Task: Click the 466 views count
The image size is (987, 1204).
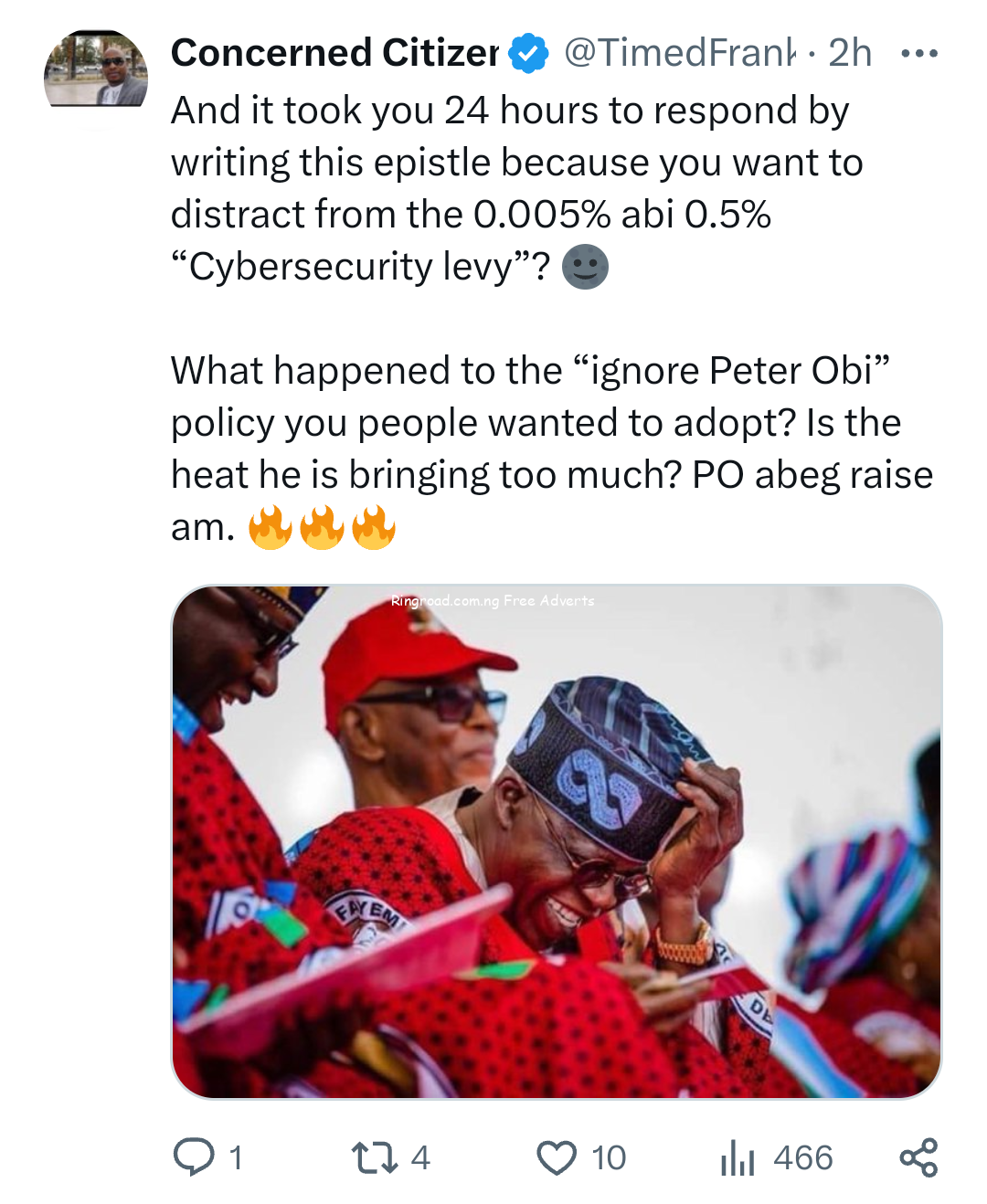Action: 802,1157
